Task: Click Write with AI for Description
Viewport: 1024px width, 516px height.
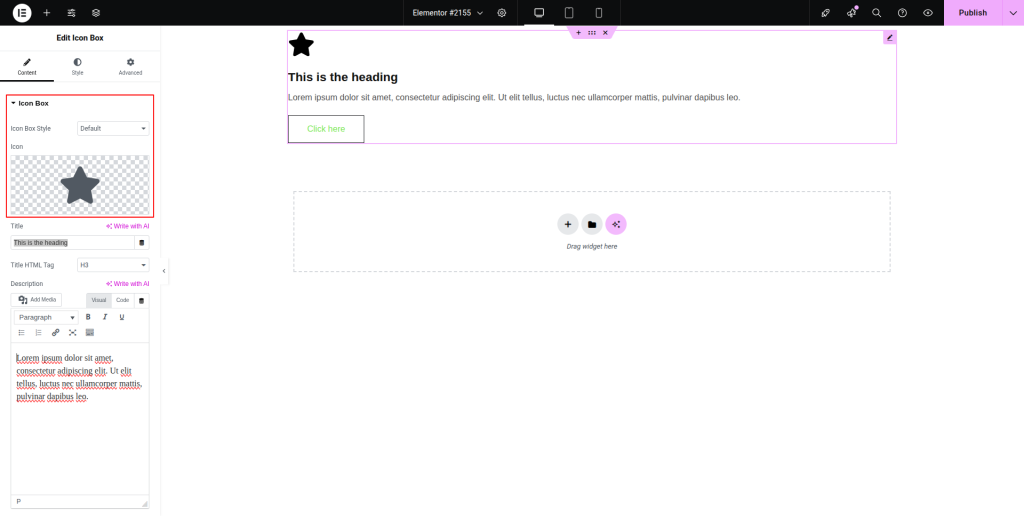Action: (x=127, y=283)
